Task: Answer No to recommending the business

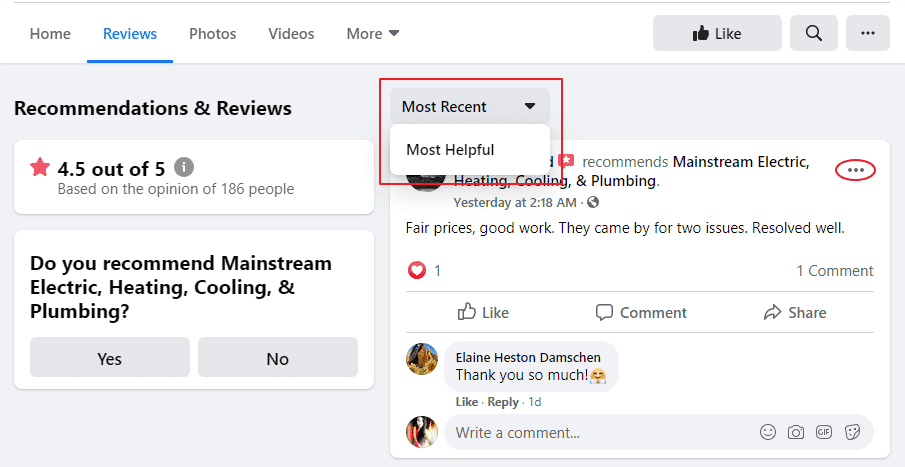Action: [x=278, y=357]
